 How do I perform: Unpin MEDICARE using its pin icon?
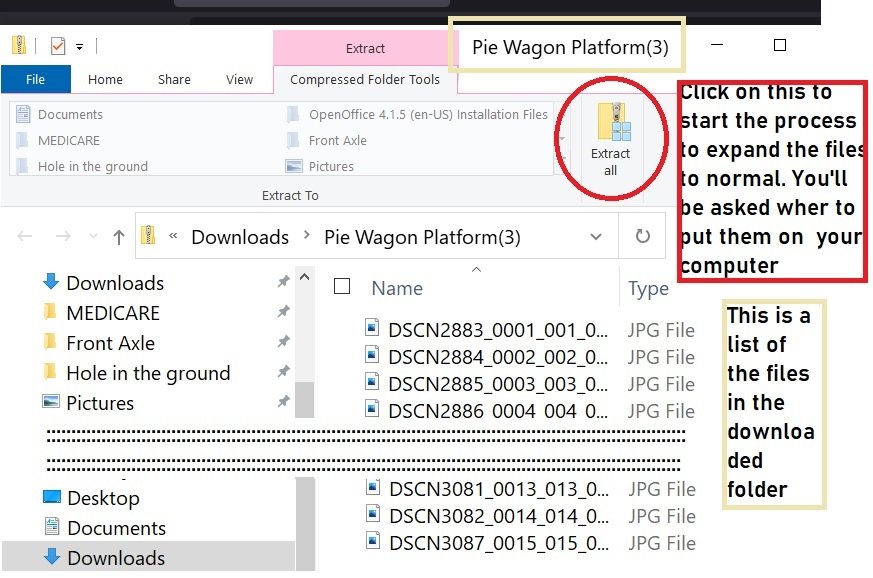tap(283, 313)
